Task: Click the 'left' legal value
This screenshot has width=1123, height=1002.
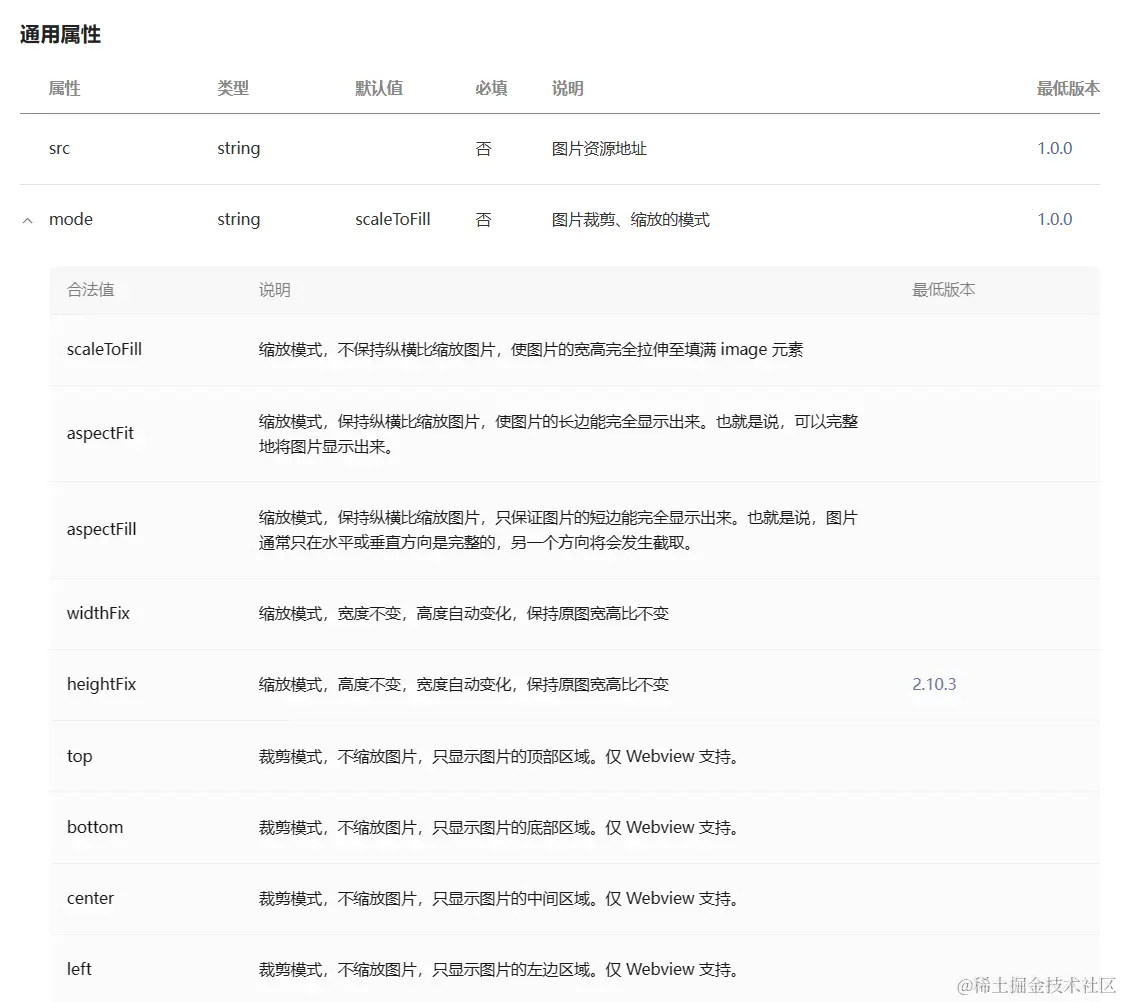Action: (x=79, y=969)
